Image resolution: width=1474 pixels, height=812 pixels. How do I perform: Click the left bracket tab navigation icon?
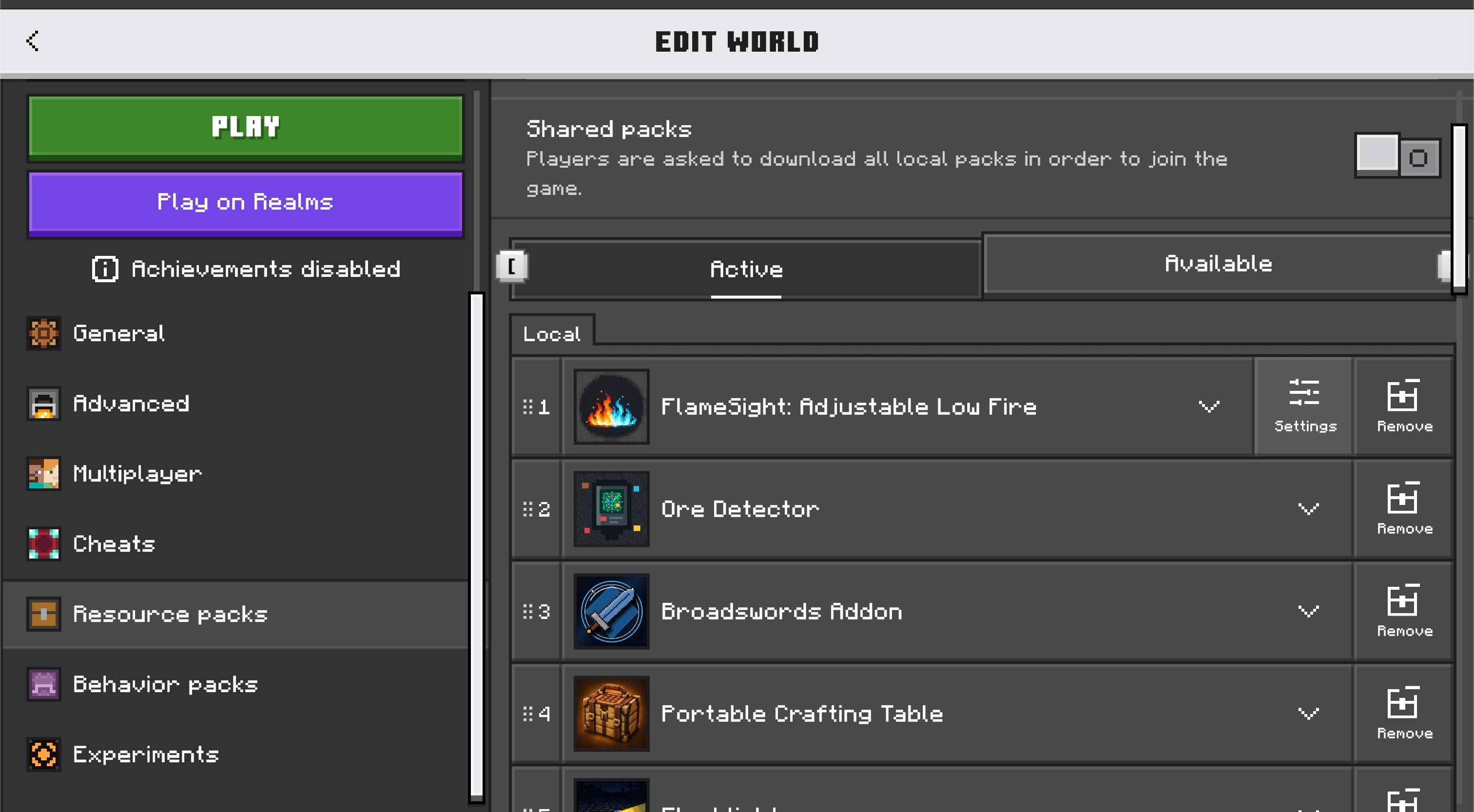pyautogui.click(x=512, y=266)
